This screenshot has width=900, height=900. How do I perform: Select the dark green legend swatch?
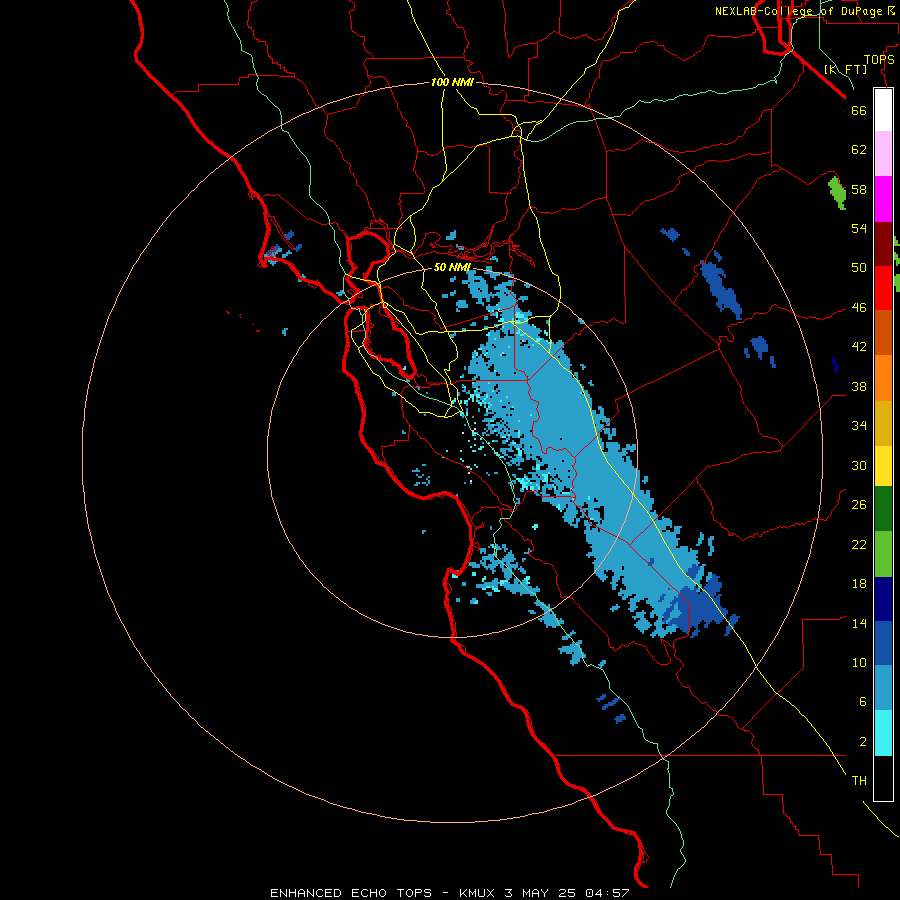pyautogui.click(x=883, y=509)
